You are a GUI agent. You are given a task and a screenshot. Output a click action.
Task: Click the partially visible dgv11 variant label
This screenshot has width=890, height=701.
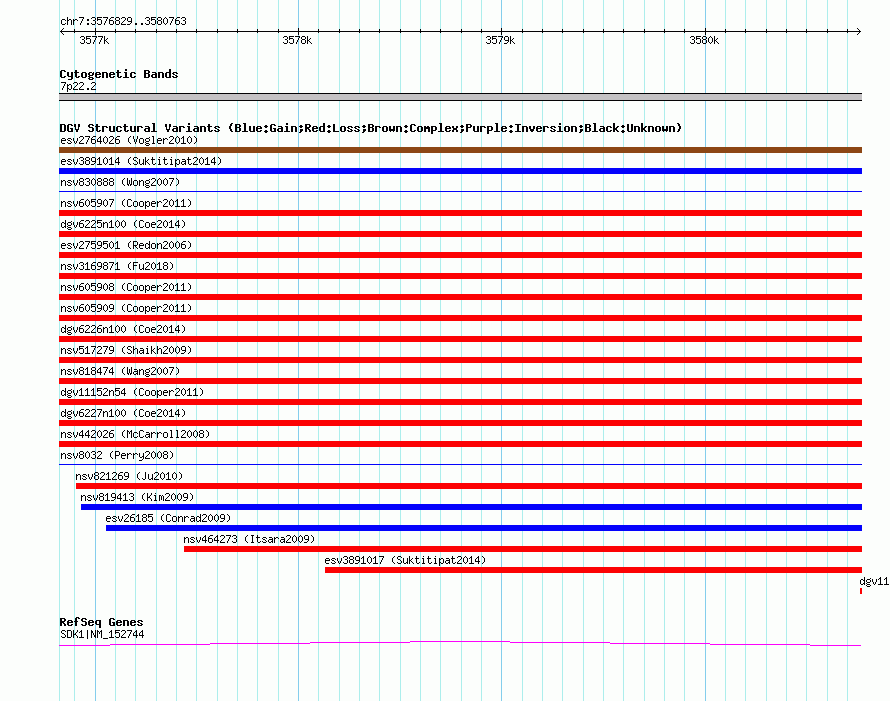874,581
